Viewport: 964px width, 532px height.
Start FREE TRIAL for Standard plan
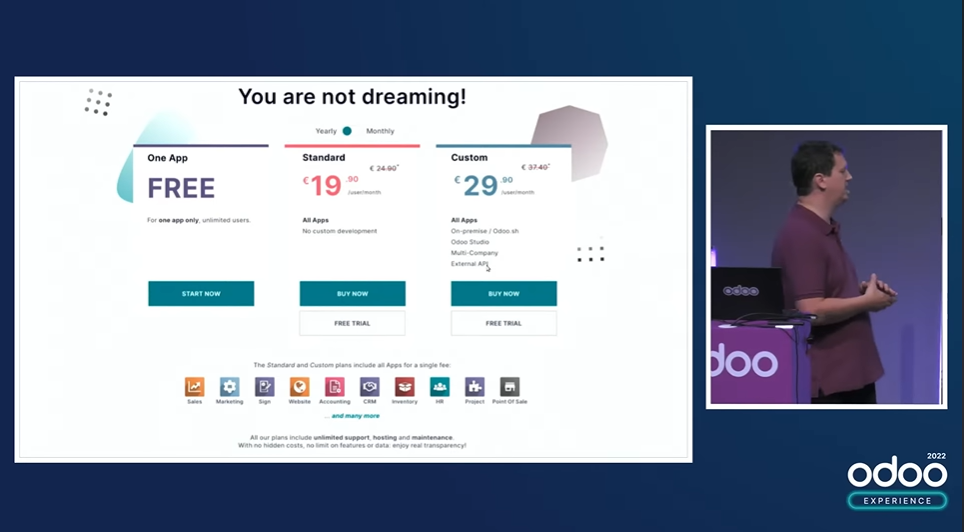352,323
